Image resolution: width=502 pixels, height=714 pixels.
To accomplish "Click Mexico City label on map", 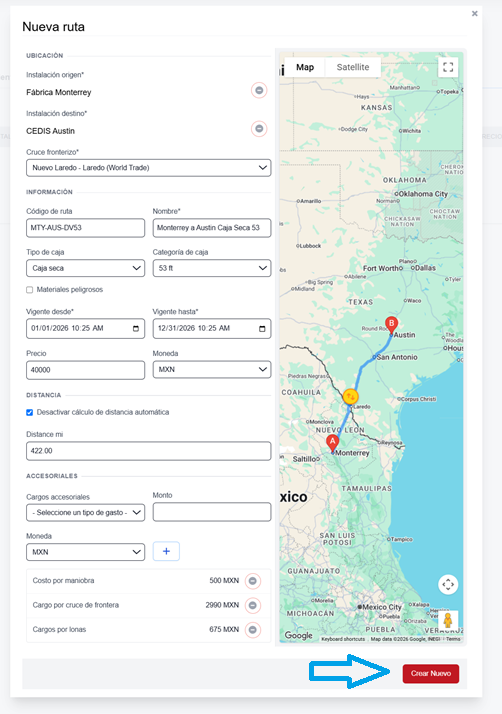I will tap(382, 607).
